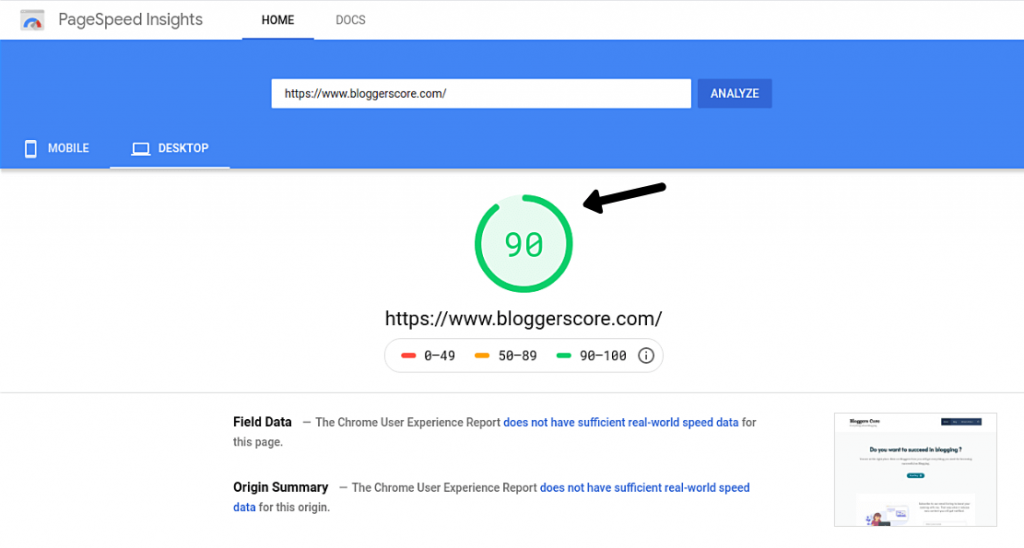
Task: Click the Field Data label
Action: (x=262, y=422)
